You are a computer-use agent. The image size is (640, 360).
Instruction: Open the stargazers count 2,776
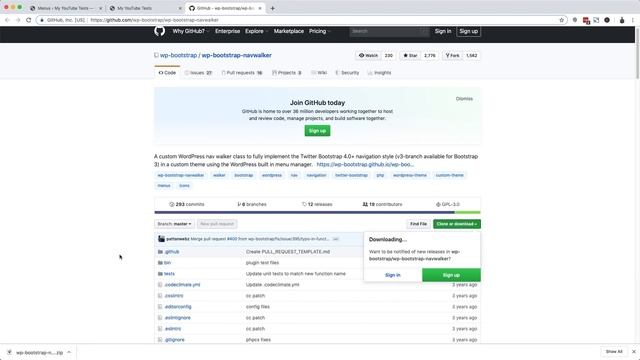pos(430,56)
